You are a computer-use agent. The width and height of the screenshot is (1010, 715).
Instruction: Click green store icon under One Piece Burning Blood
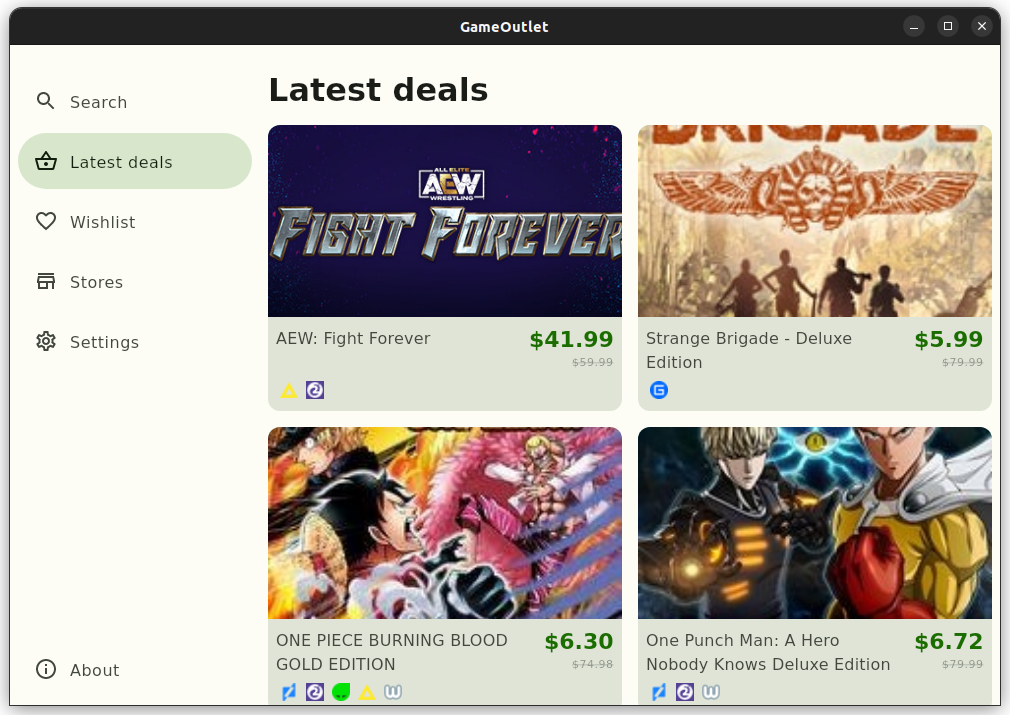pos(341,692)
